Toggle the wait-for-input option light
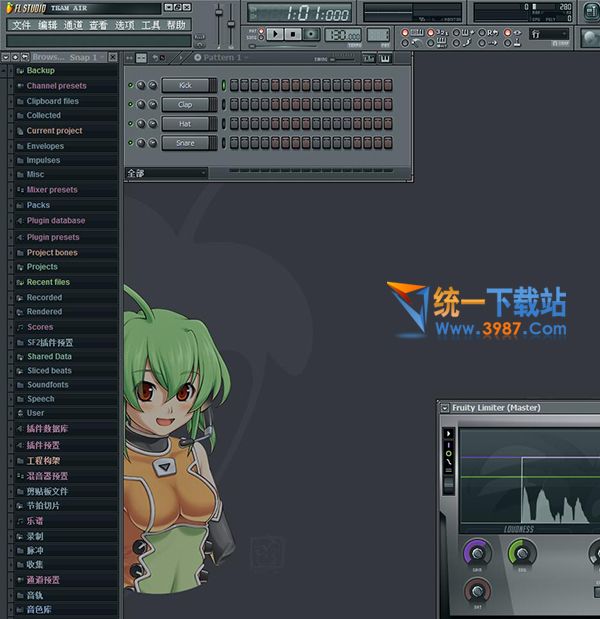Viewport: 600px width, 619px height. coord(431,43)
